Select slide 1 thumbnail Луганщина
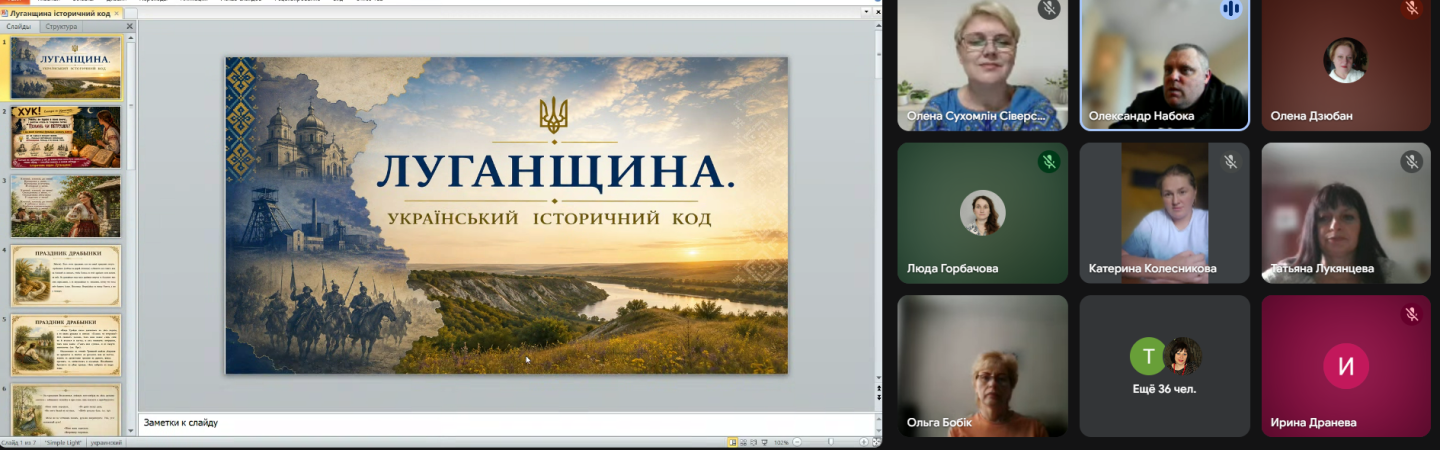This screenshot has width=1440, height=450. [66, 68]
